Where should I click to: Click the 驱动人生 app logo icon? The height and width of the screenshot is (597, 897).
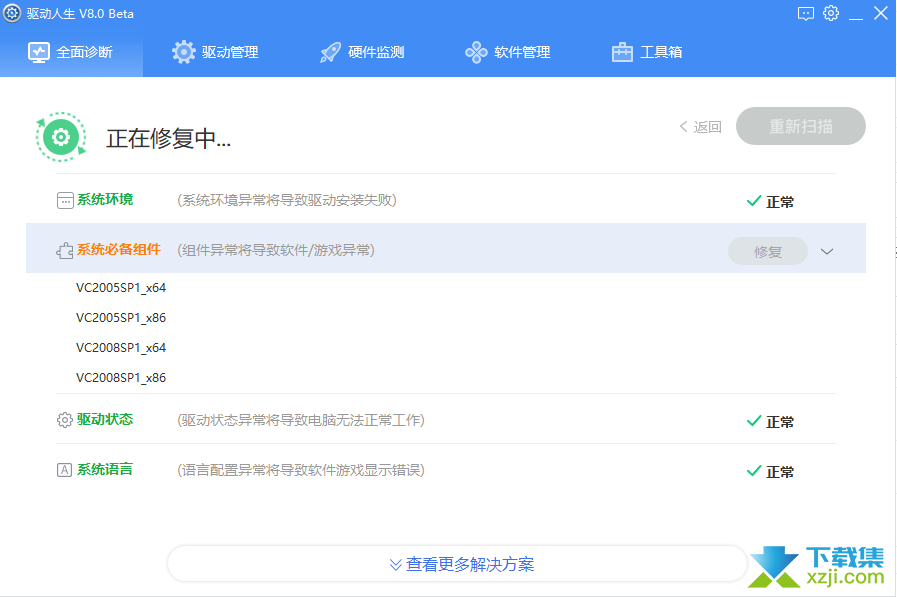(12, 13)
